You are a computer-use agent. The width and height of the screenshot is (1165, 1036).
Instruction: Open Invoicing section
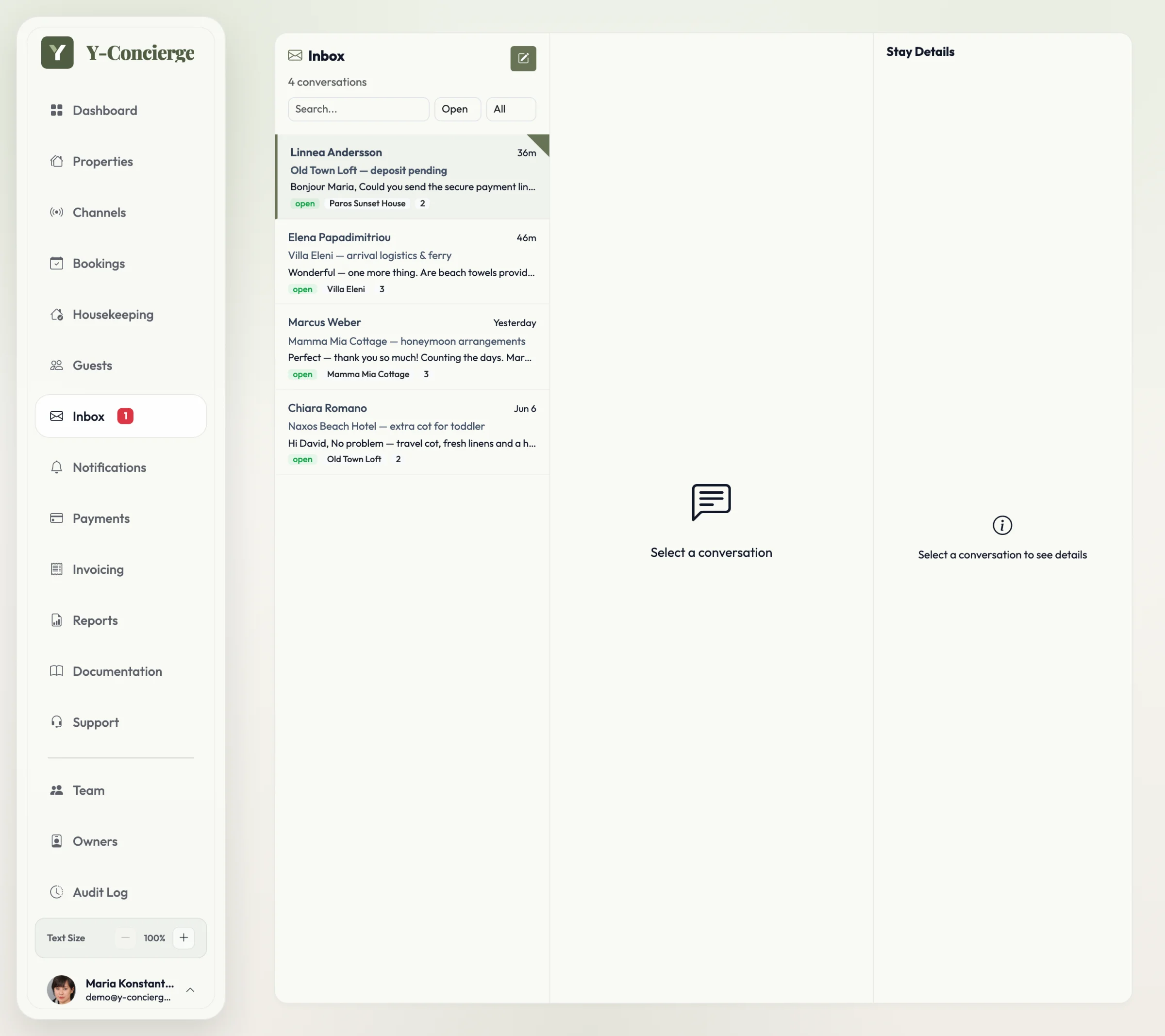[x=121, y=569]
